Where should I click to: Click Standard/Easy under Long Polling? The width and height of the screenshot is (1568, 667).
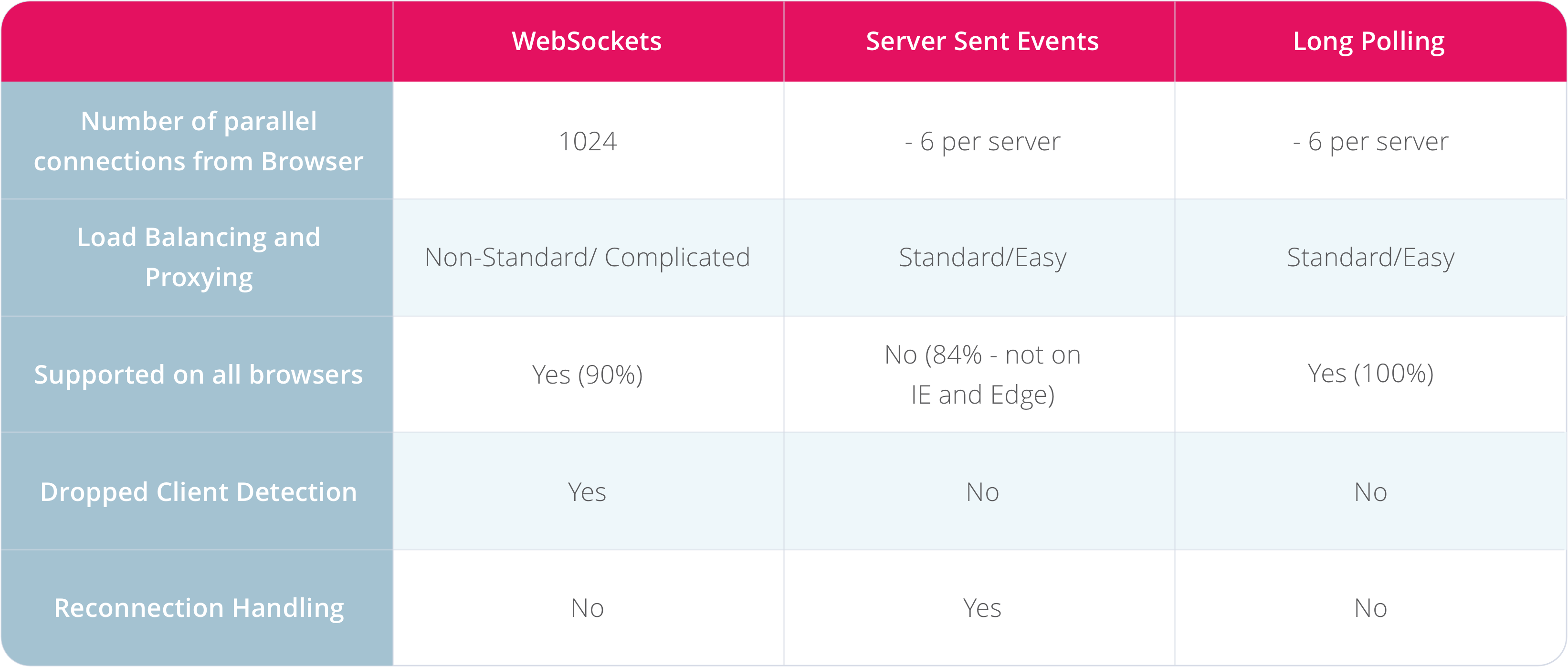click(x=1370, y=257)
